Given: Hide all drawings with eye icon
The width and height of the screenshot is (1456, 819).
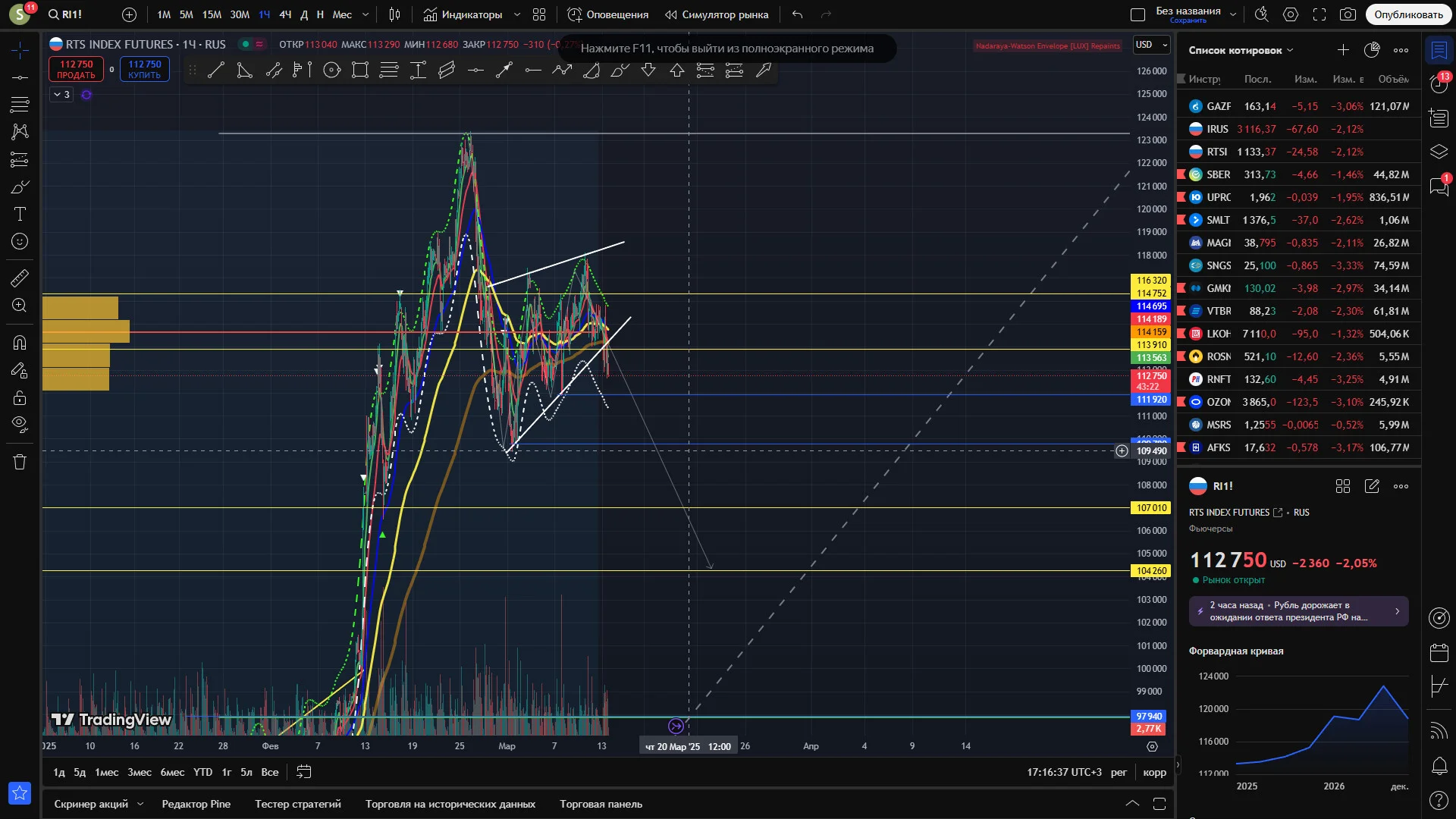Looking at the screenshot, I should [x=20, y=423].
